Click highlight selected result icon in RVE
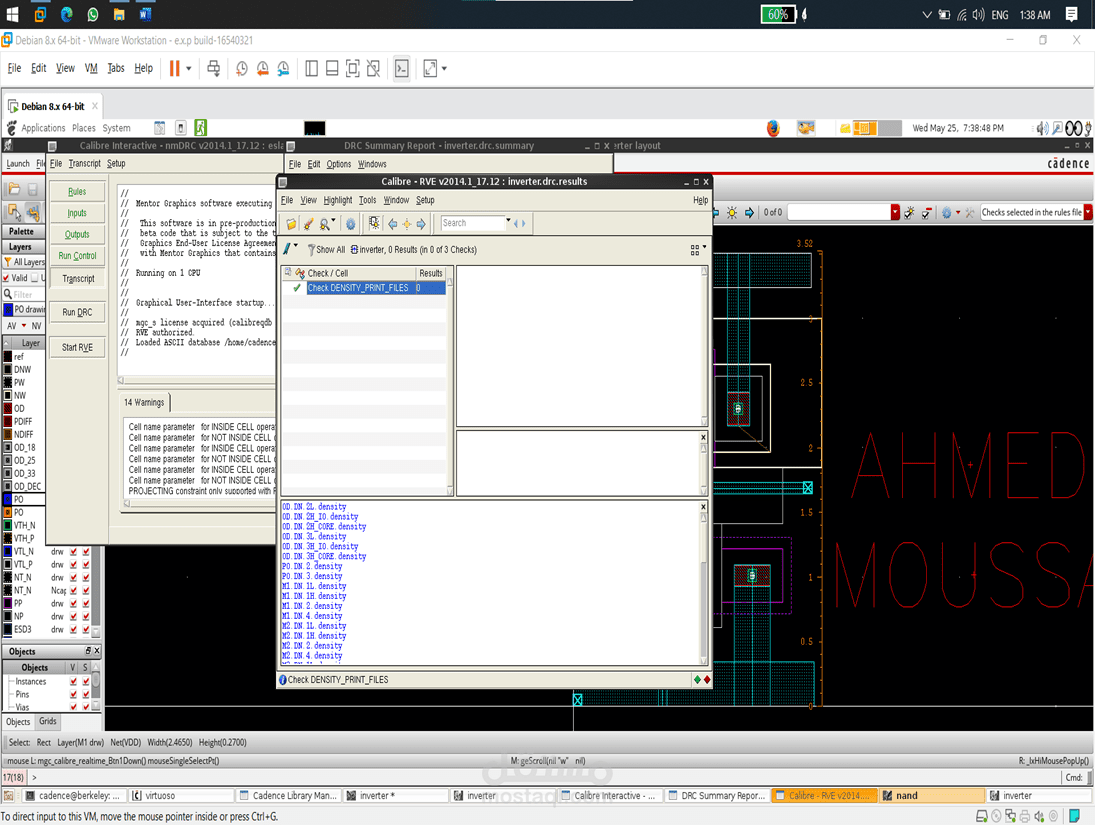1095x825 pixels. 374,224
